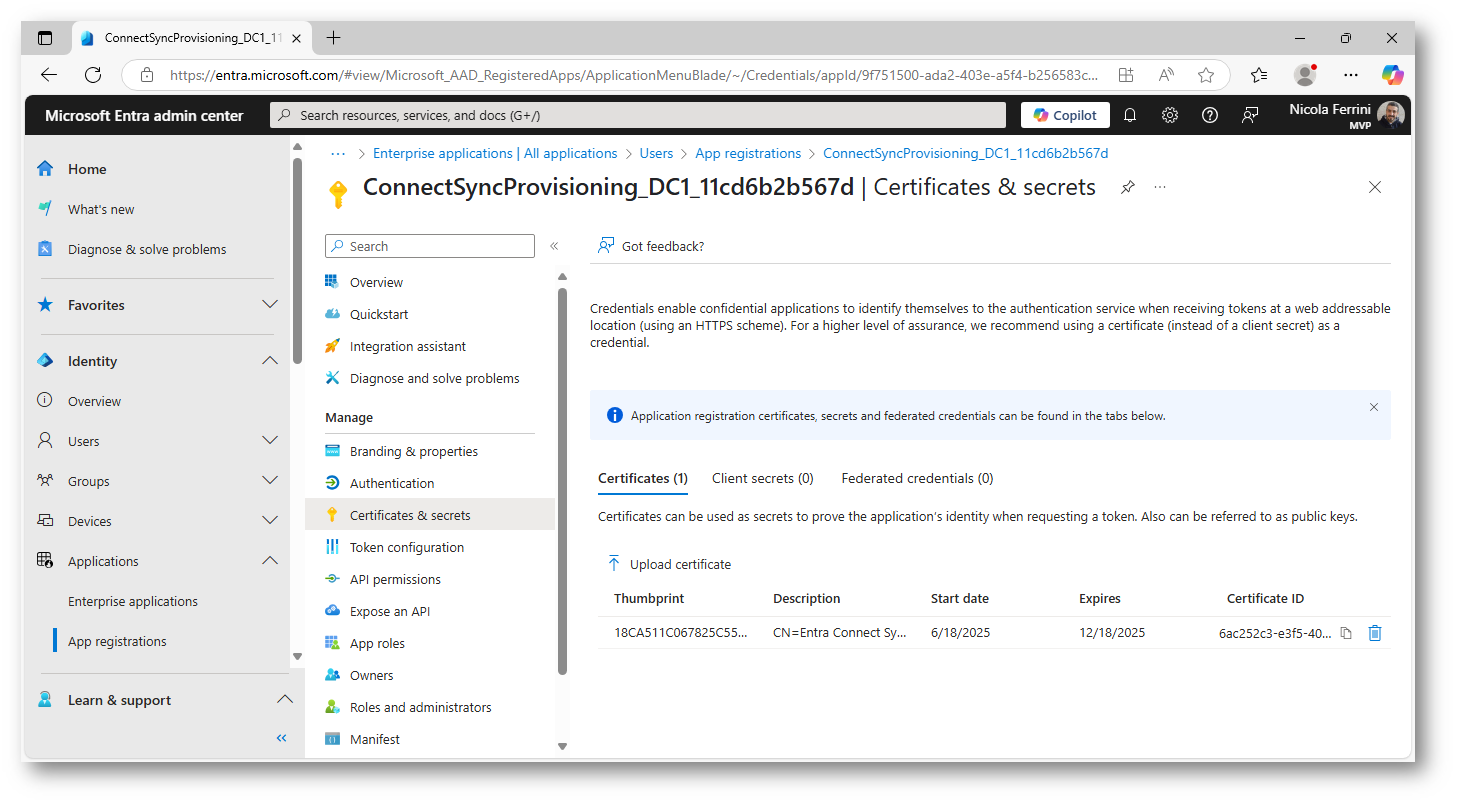The height and width of the screenshot is (804, 1457).
Task: Expand breadcrumb ellipsis
Action: coord(338,153)
